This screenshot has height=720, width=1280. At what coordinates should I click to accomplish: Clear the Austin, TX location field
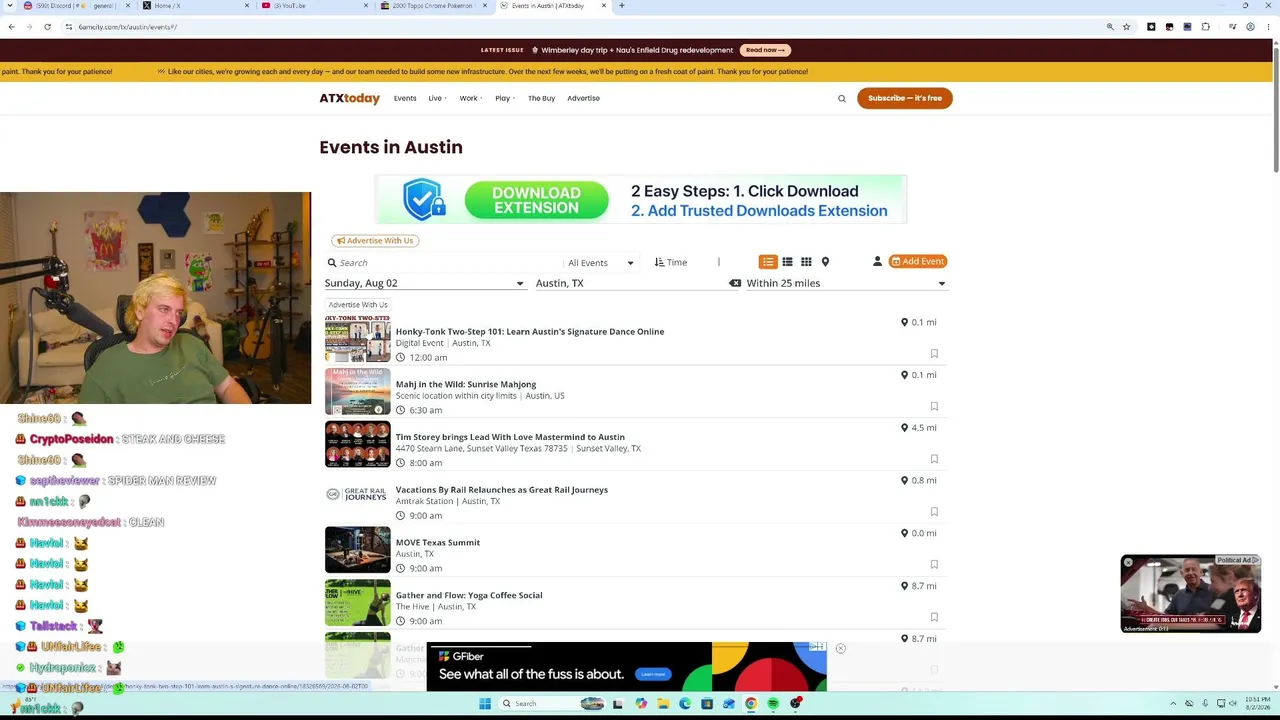pos(735,283)
